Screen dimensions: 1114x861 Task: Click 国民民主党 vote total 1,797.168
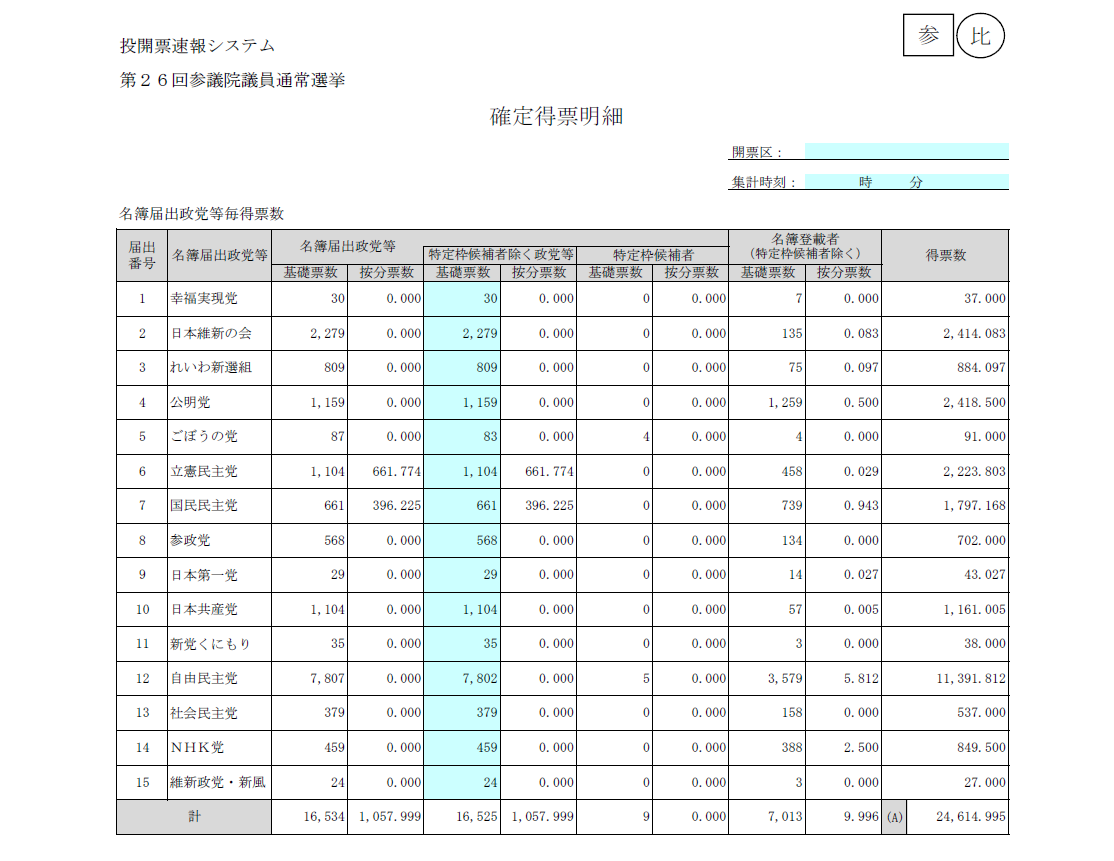(974, 505)
